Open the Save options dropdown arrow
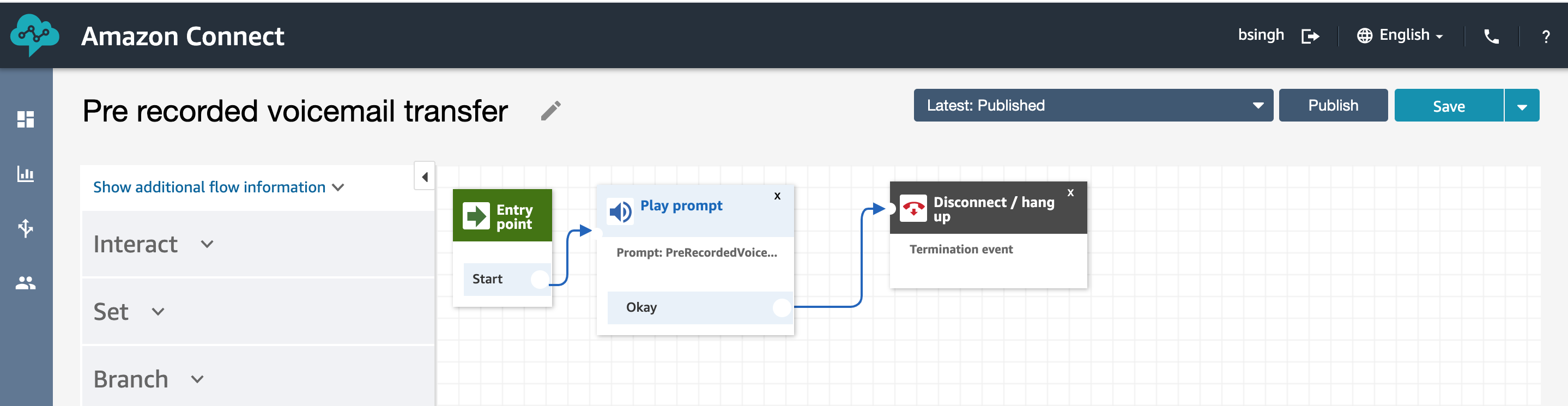 point(1522,106)
